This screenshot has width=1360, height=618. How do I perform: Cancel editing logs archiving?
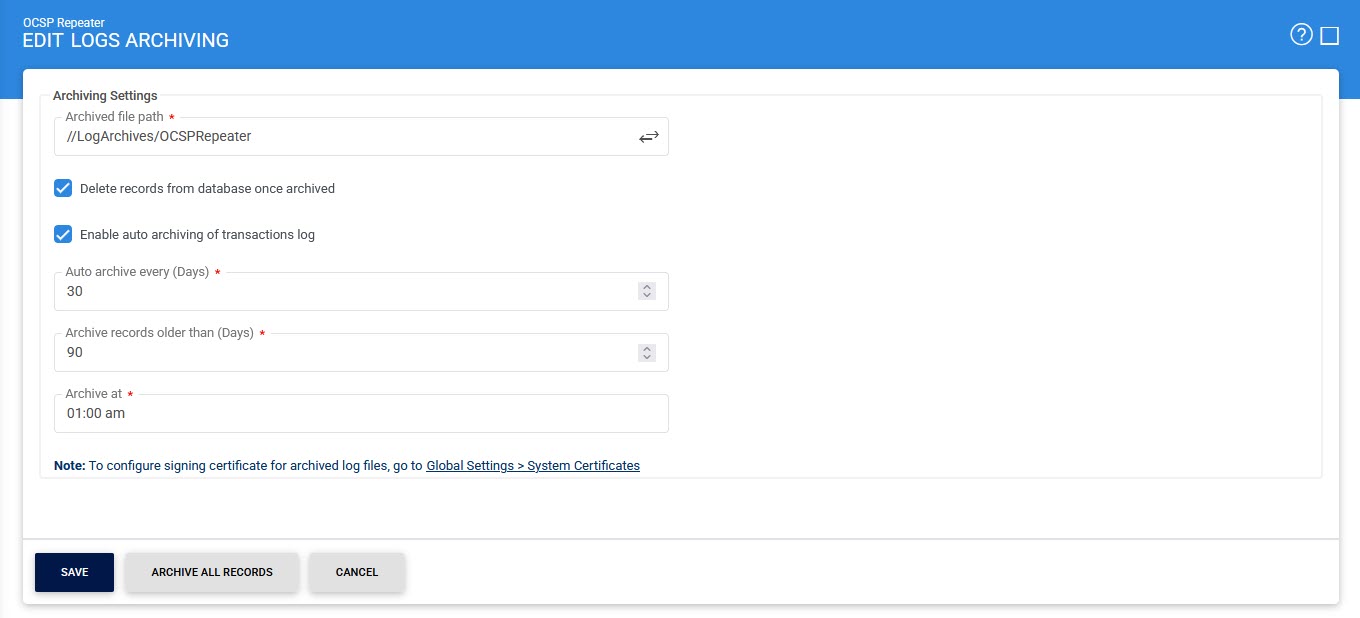pyautogui.click(x=357, y=572)
